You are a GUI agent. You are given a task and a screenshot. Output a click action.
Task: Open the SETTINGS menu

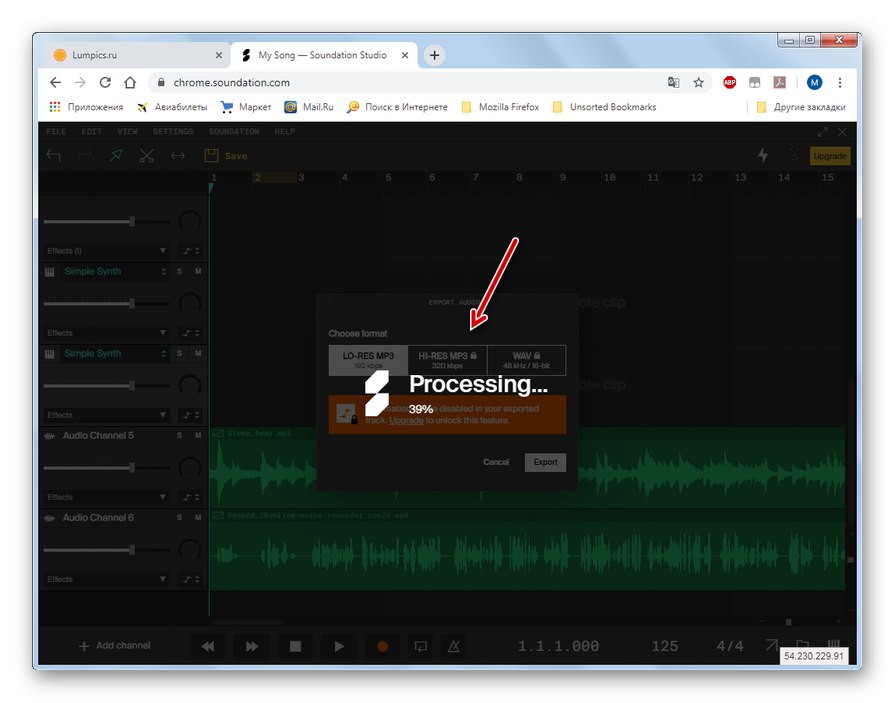click(x=173, y=132)
